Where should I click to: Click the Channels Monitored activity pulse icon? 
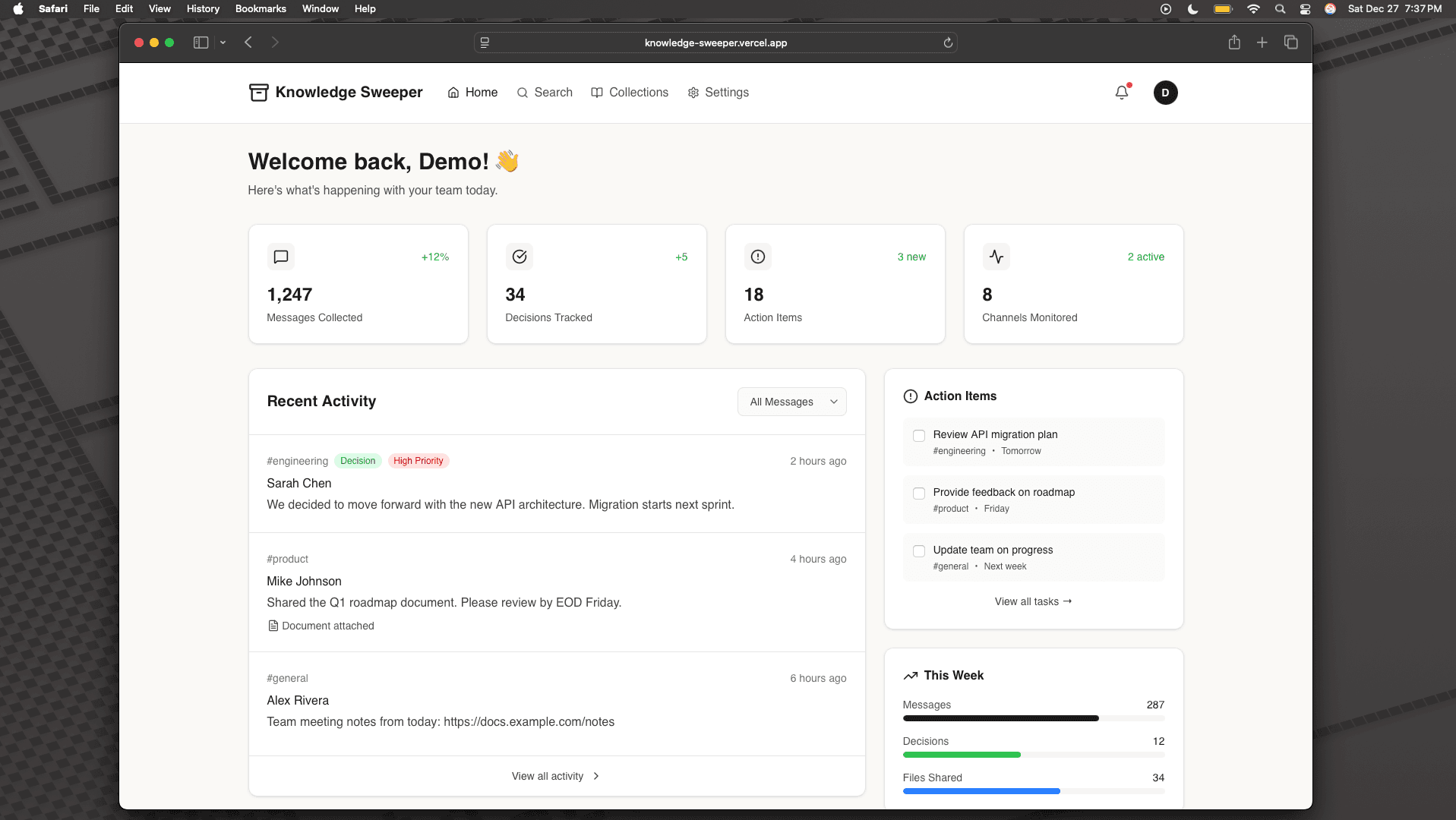(996, 257)
